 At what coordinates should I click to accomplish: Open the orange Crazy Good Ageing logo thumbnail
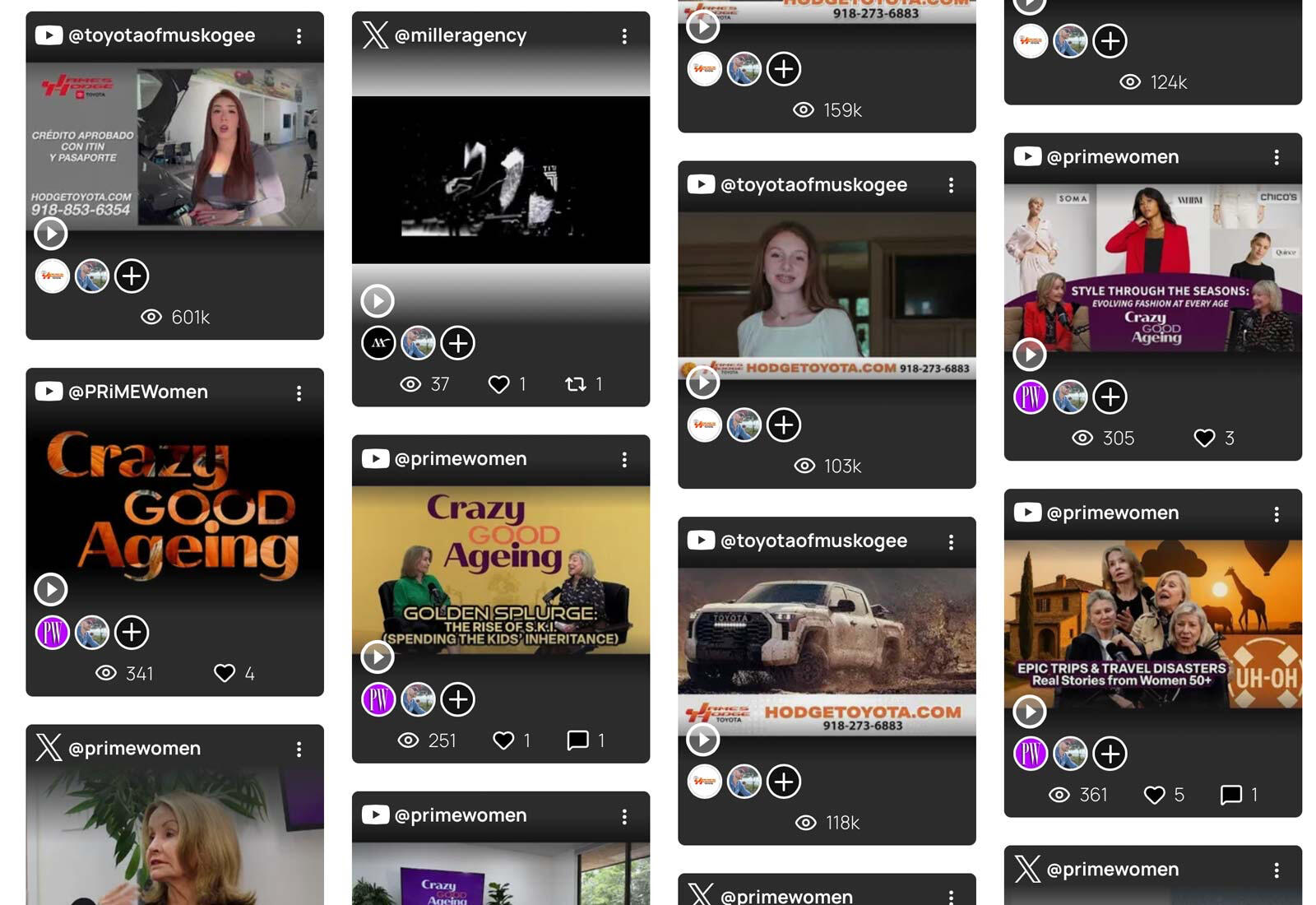[174, 504]
